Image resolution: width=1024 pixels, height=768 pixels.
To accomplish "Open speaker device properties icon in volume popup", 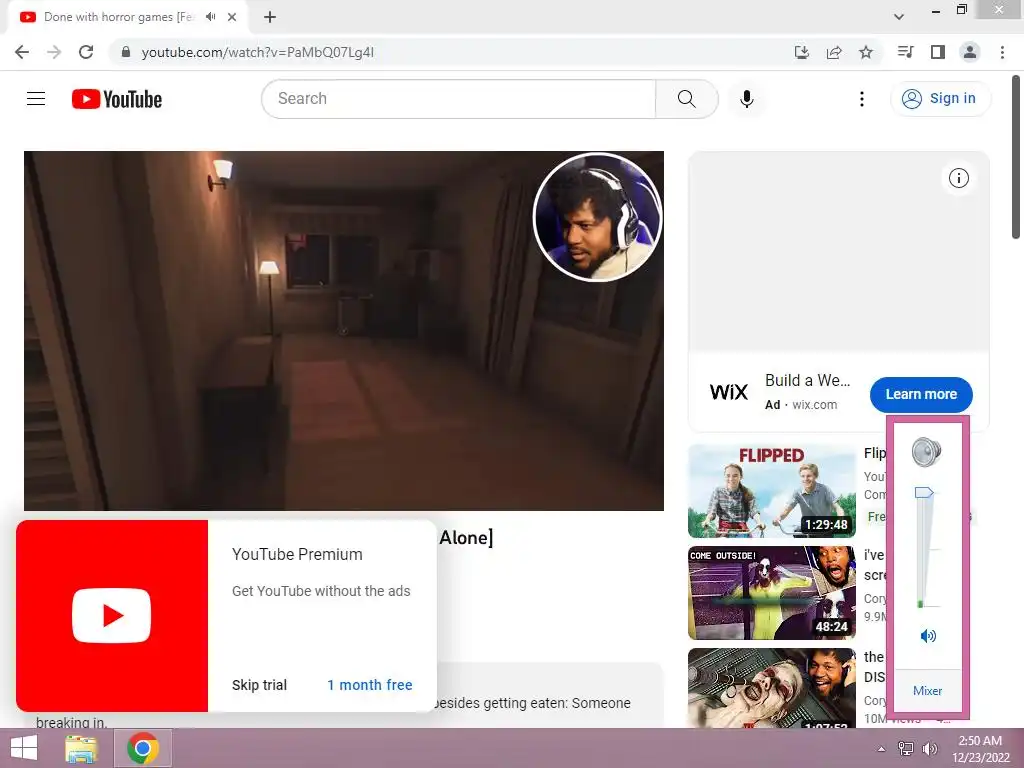I will (x=926, y=452).
